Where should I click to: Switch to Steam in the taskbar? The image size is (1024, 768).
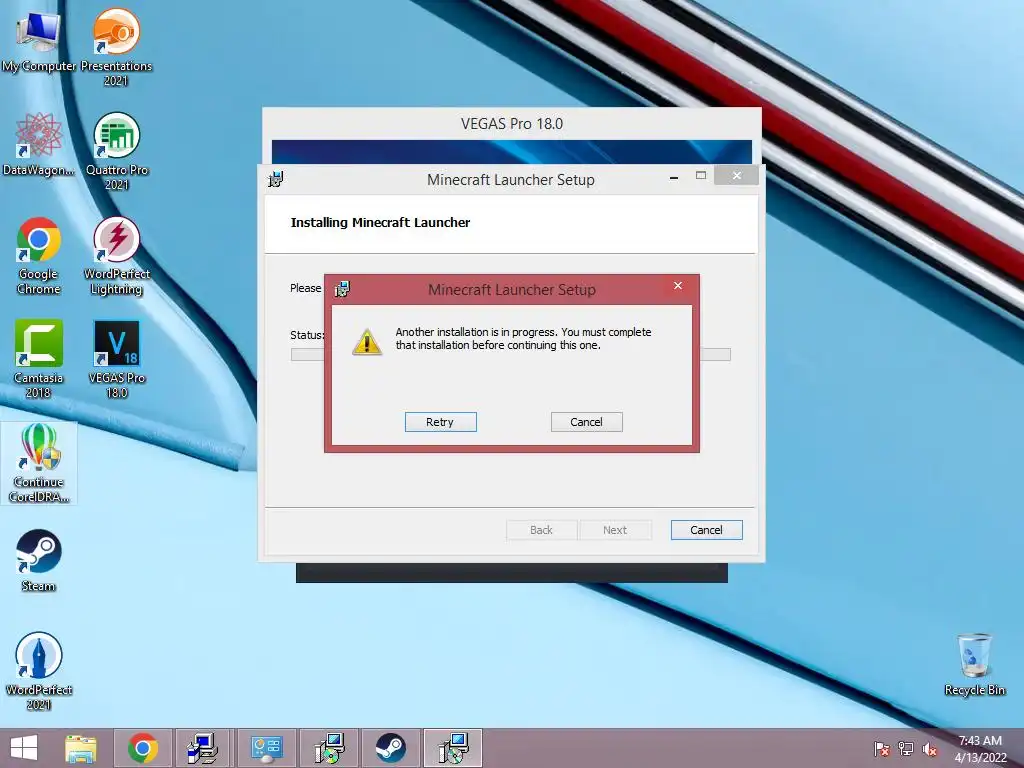tap(391, 748)
